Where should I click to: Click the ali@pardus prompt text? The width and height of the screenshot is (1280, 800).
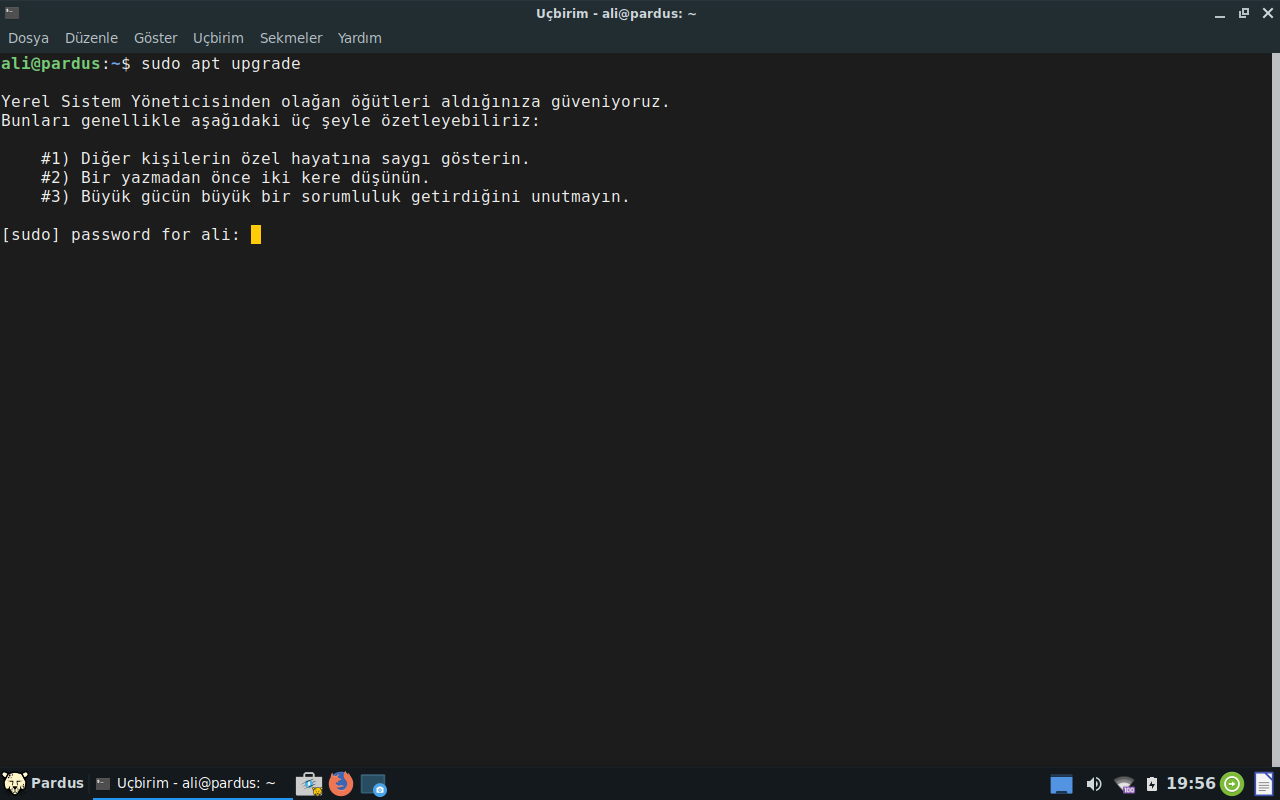coord(51,64)
